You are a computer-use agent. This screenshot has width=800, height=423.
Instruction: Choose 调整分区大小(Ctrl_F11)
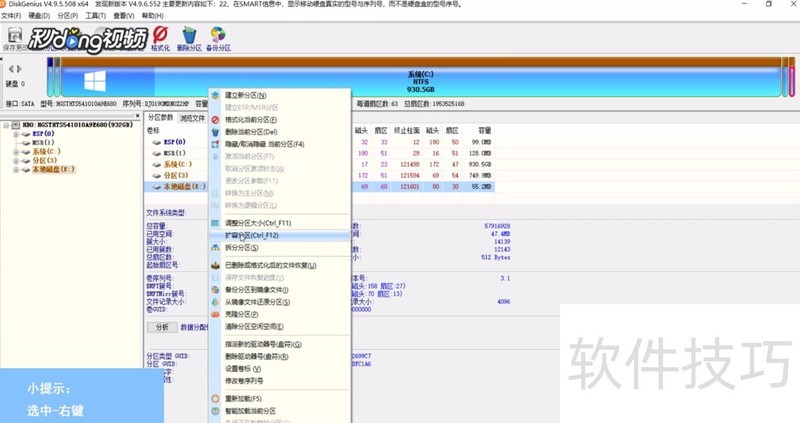280,223
